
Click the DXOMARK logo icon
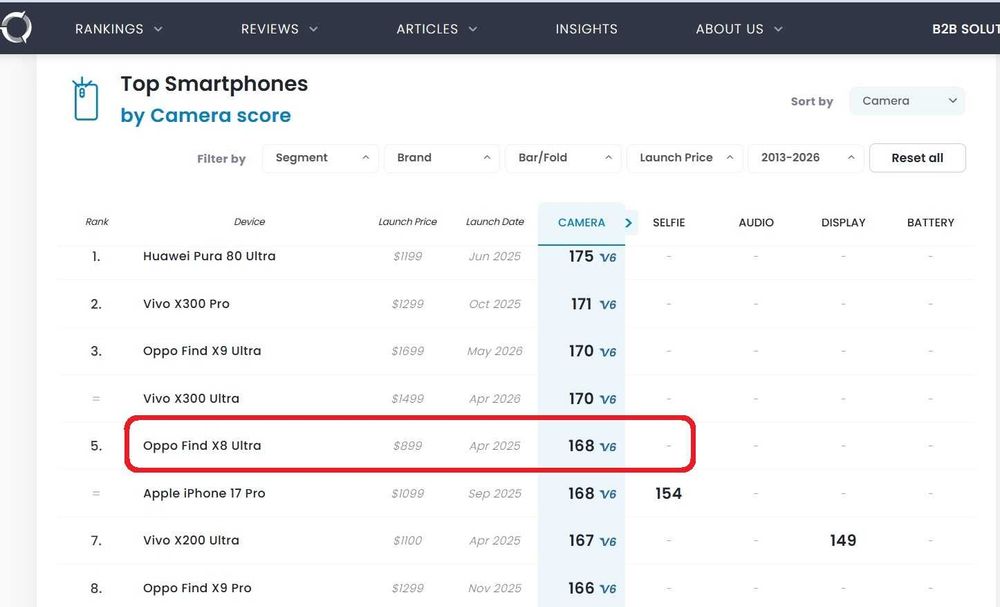[15, 27]
